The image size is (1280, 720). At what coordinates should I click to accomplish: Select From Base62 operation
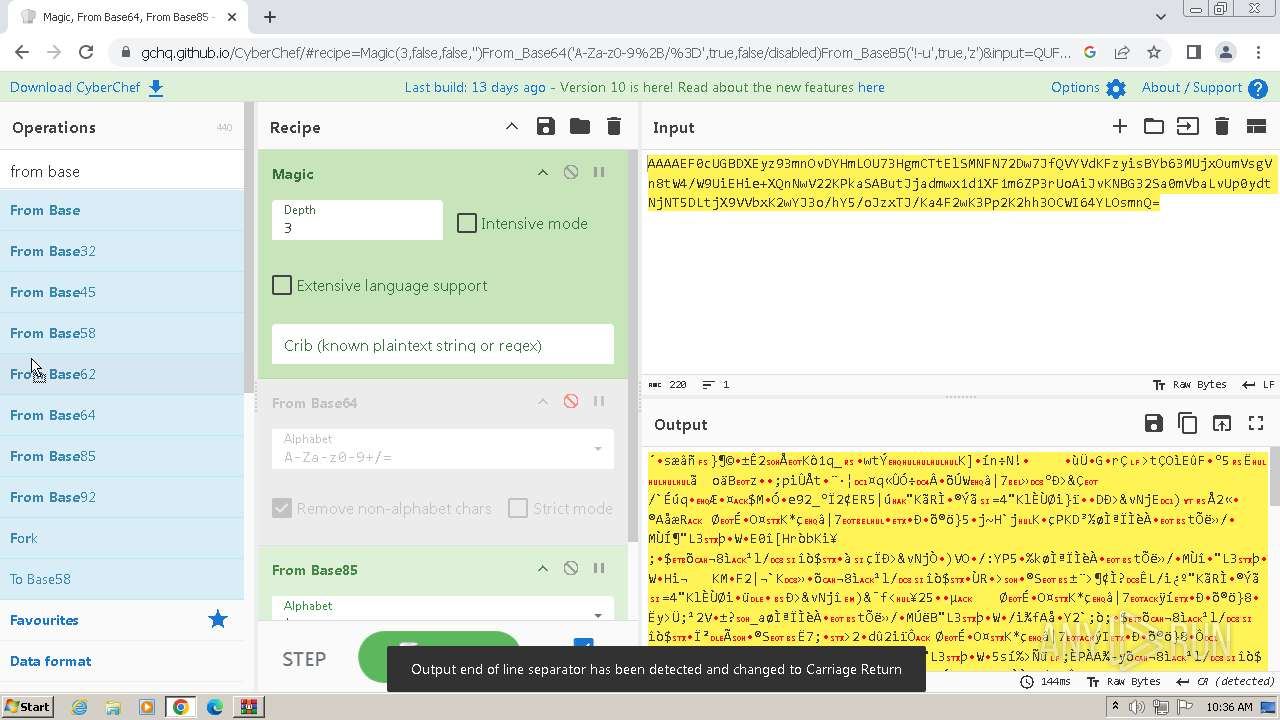coord(122,374)
